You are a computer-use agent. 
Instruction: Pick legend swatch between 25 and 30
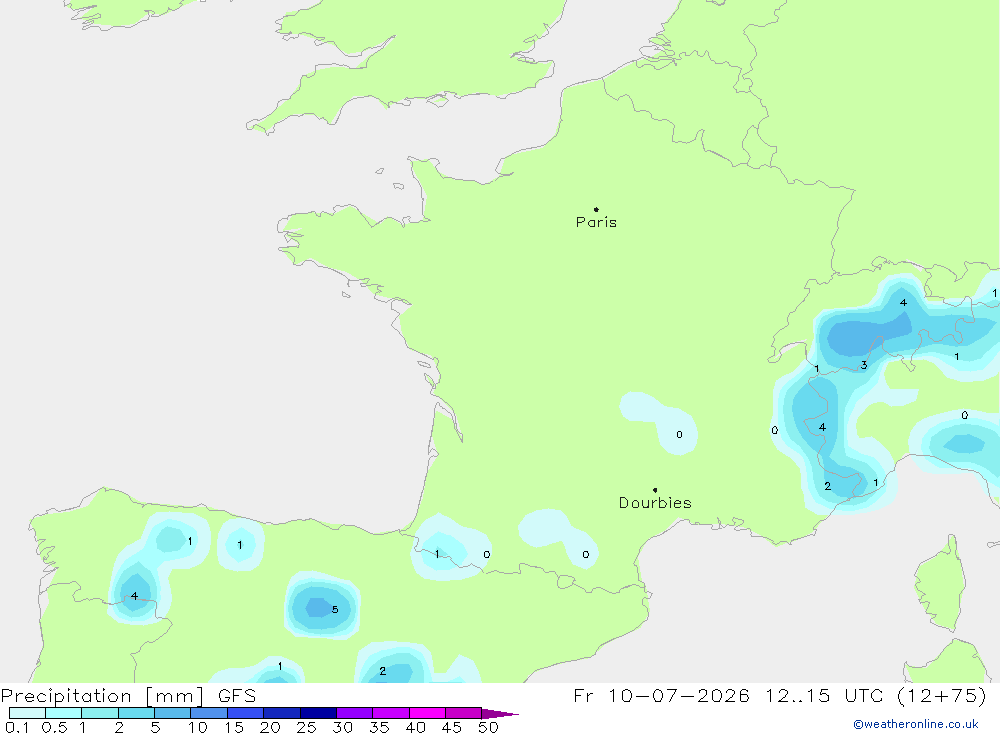[318, 713]
